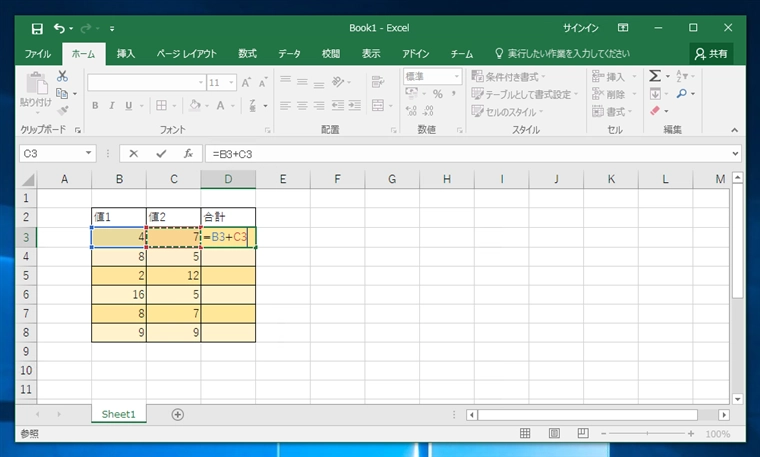This screenshot has width=760, height=457.
Task: Open the font size dropdown showing 11
Action: (231, 83)
